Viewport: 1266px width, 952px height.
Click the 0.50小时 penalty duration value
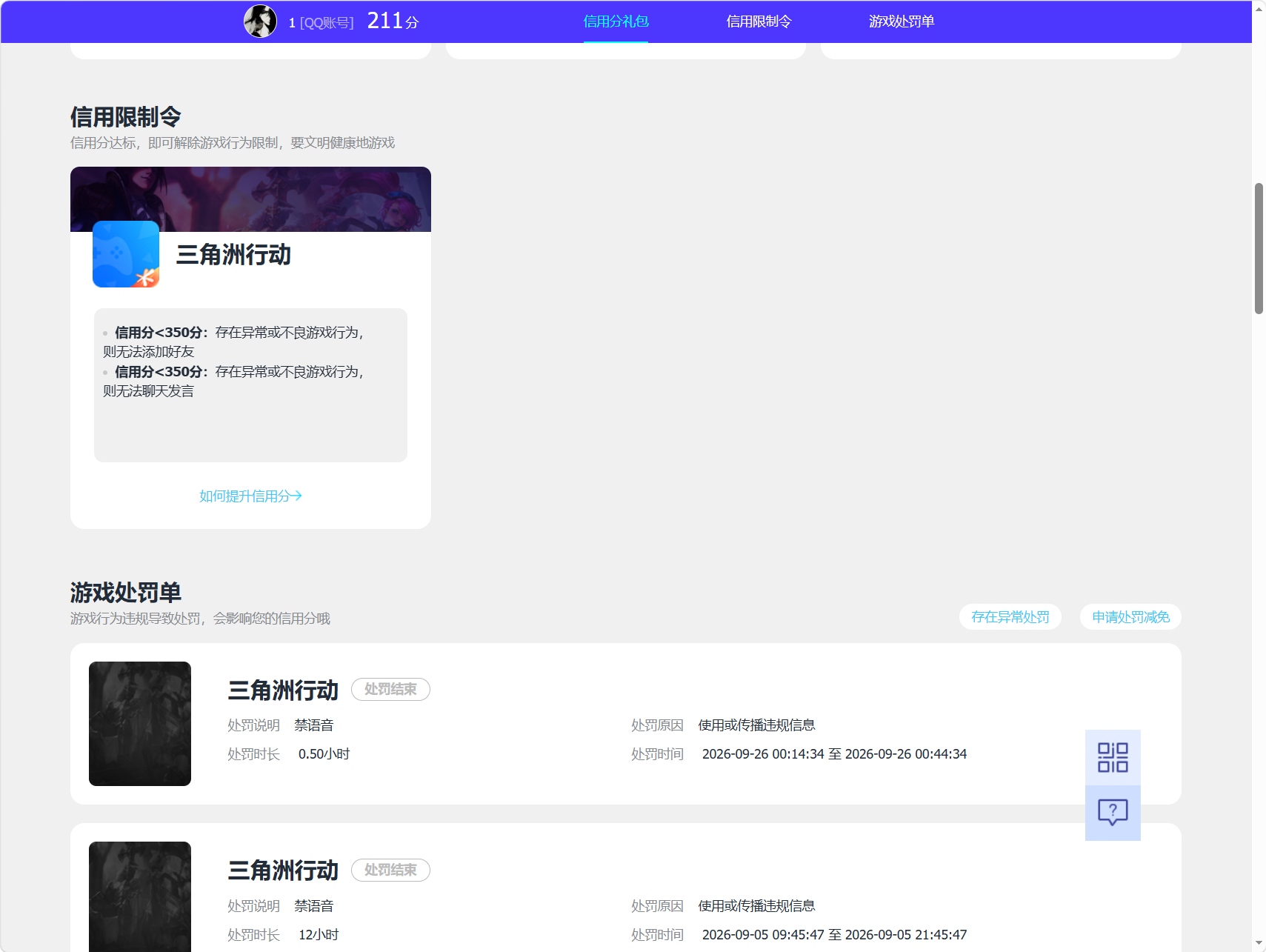pos(324,754)
